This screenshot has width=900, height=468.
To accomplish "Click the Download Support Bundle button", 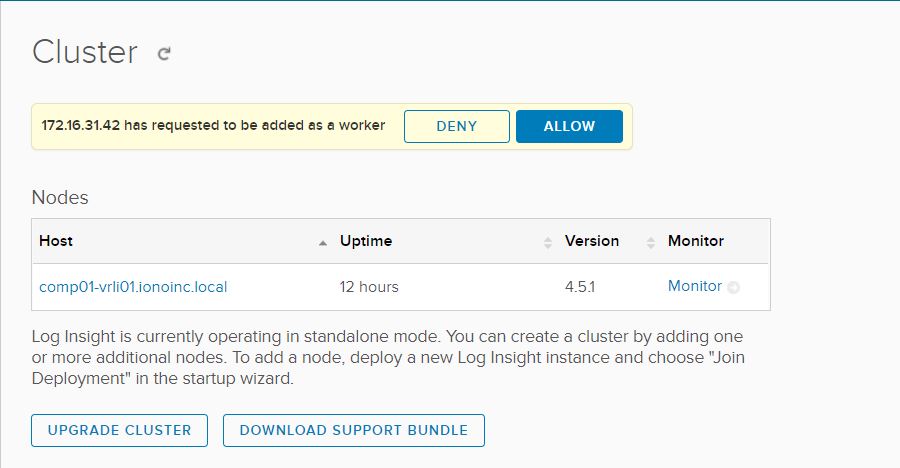I will click(x=354, y=430).
